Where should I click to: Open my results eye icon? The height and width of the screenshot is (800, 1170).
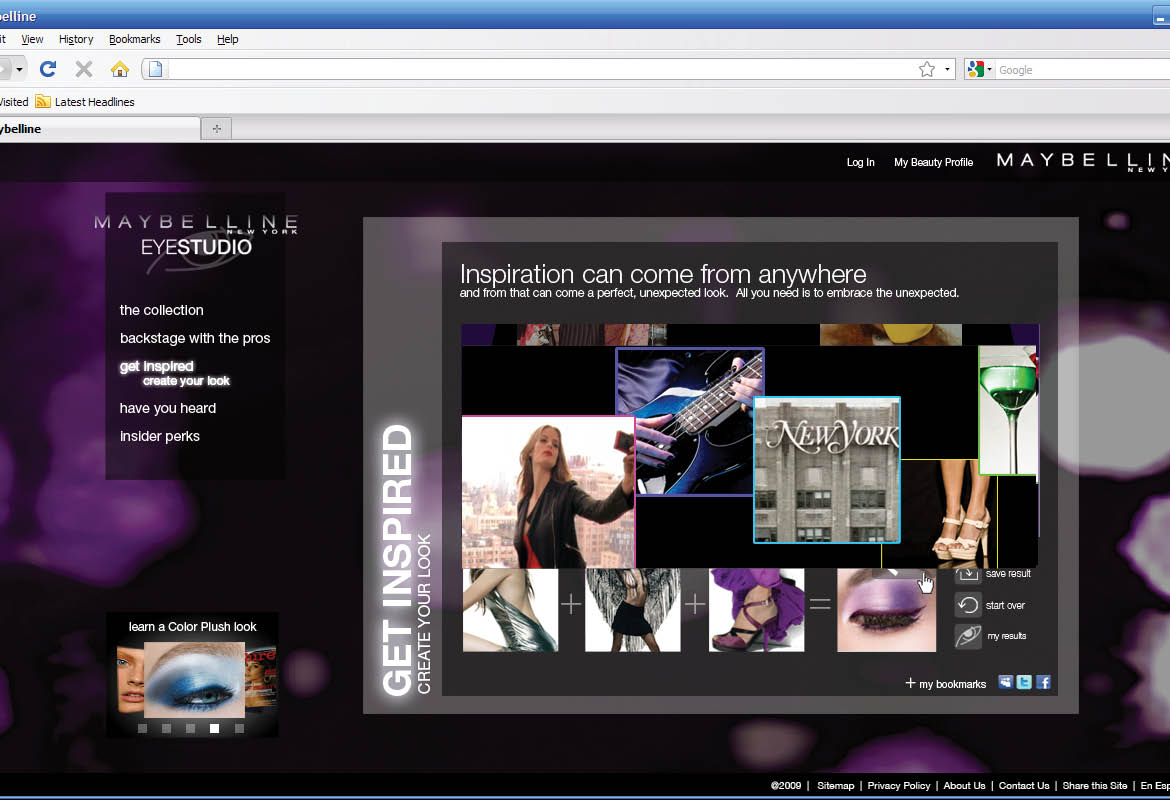click(967, 636)
